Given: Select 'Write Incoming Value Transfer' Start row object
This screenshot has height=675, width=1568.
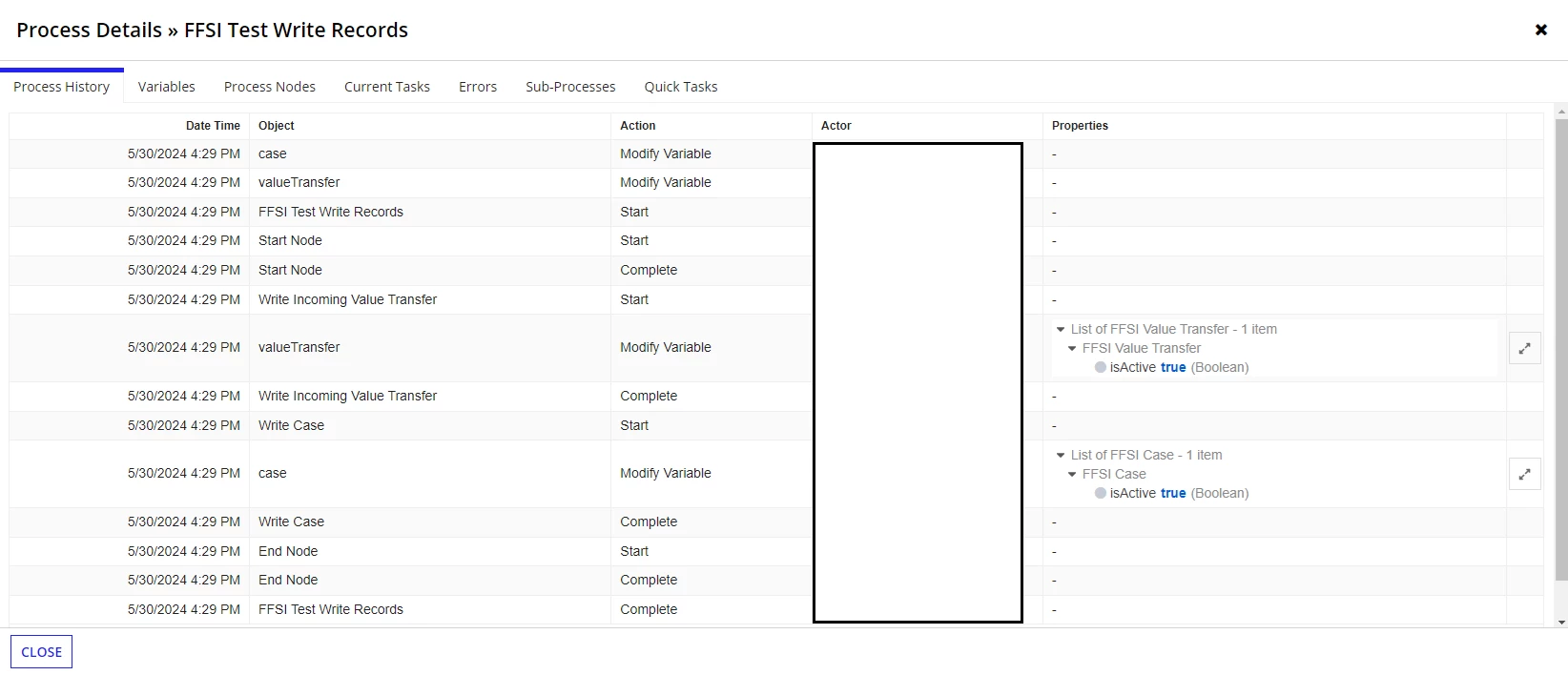Looking at the screenshot, I should (347, 299).
